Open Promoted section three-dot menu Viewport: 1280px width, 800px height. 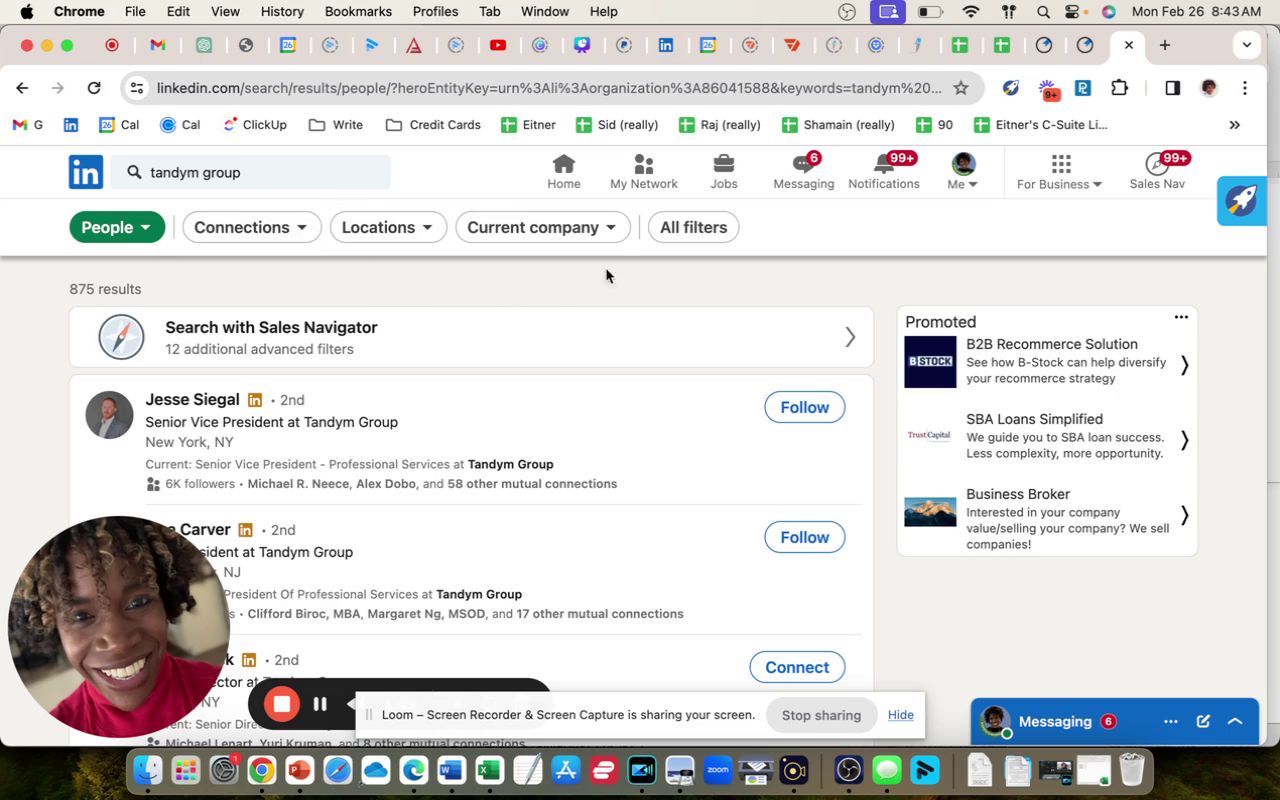click(1181, 317)
